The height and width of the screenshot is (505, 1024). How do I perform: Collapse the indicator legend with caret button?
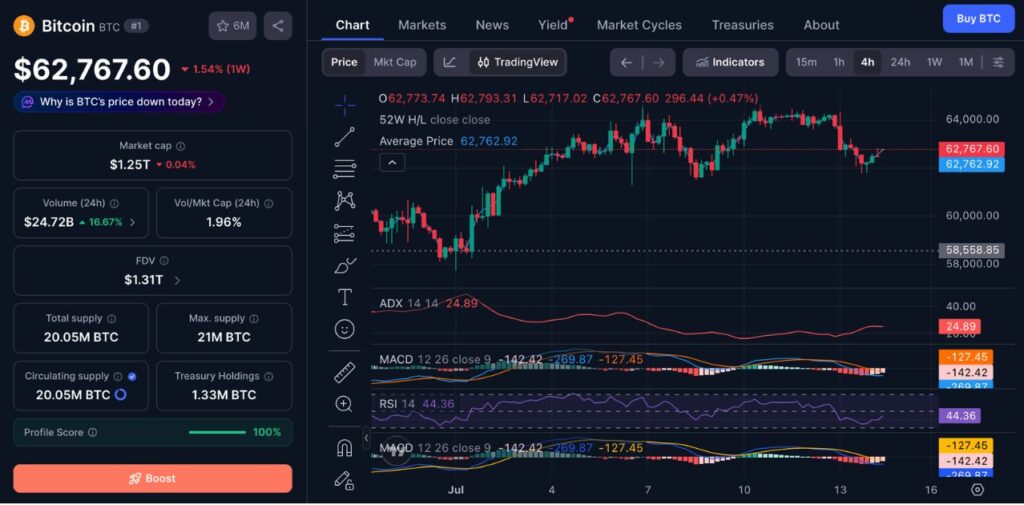[x=392, y=163]
